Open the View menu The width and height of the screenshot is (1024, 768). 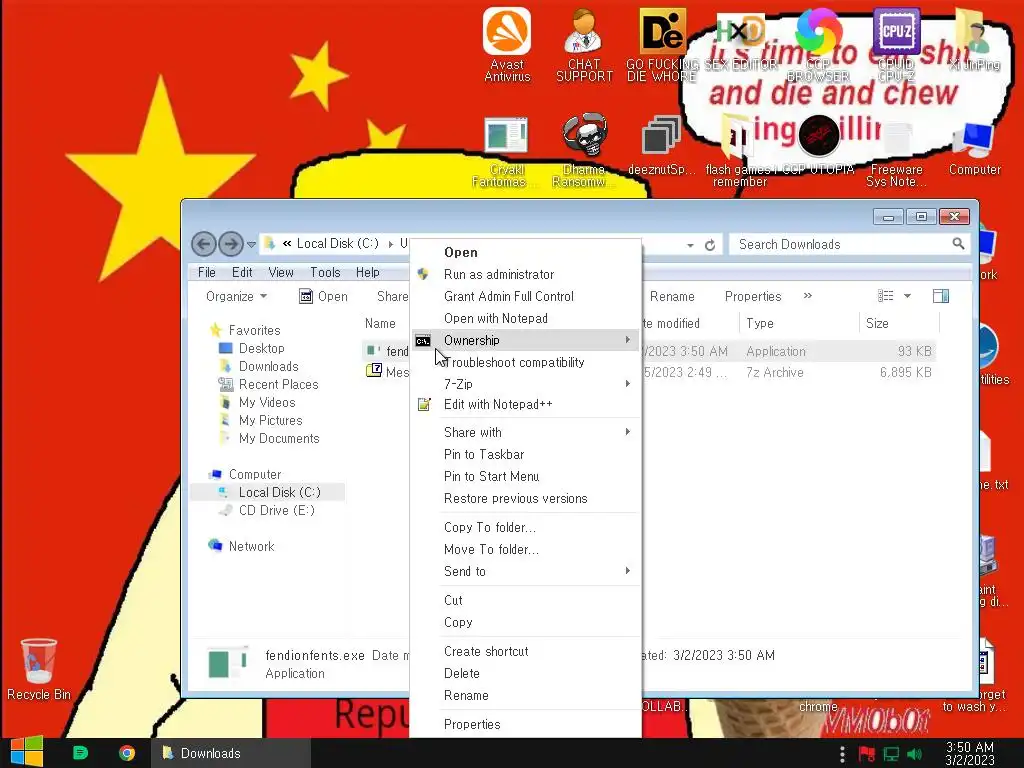[x=281, y=272]
